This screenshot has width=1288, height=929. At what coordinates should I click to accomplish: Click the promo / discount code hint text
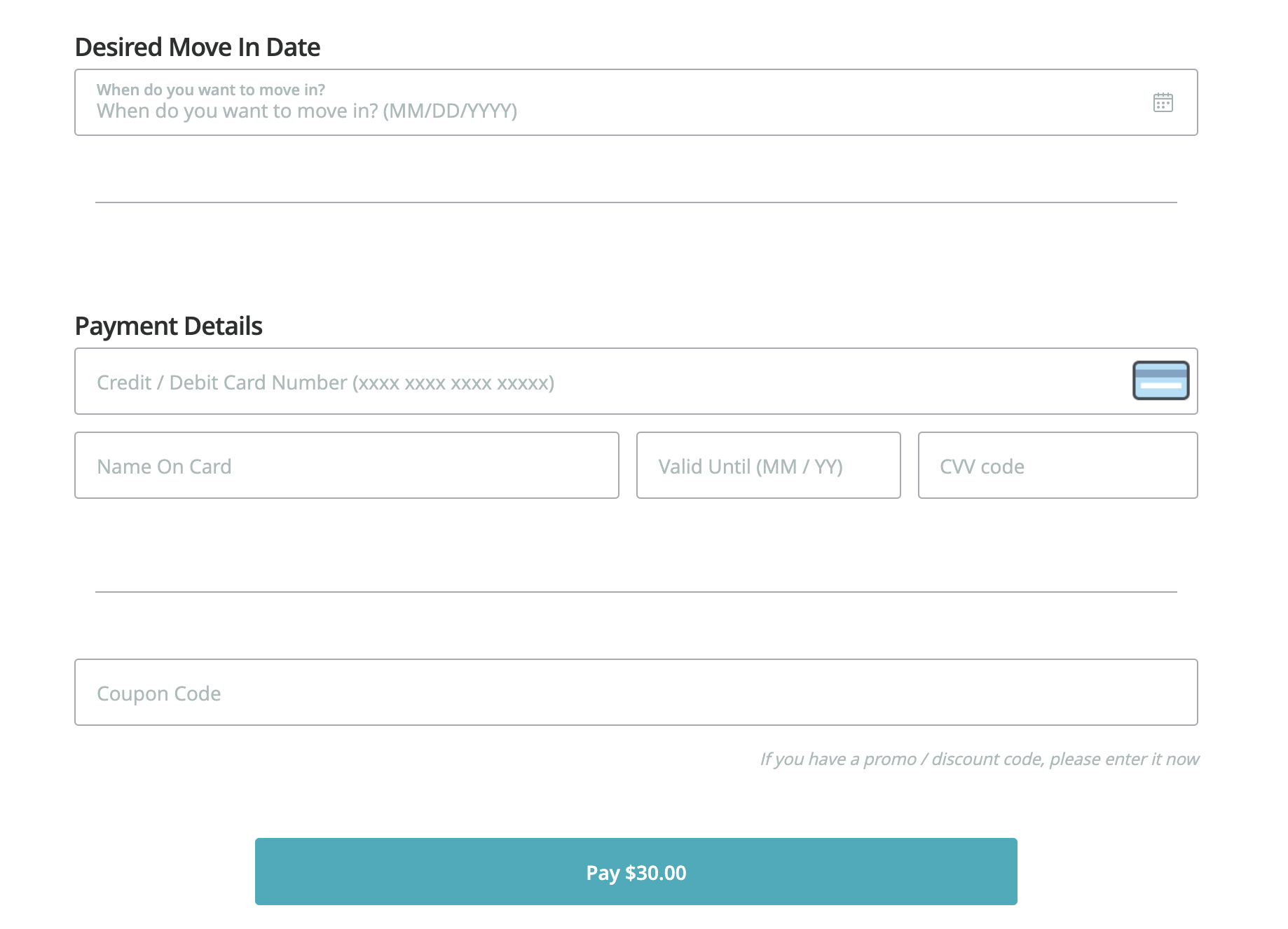click(x=979, y=759)
